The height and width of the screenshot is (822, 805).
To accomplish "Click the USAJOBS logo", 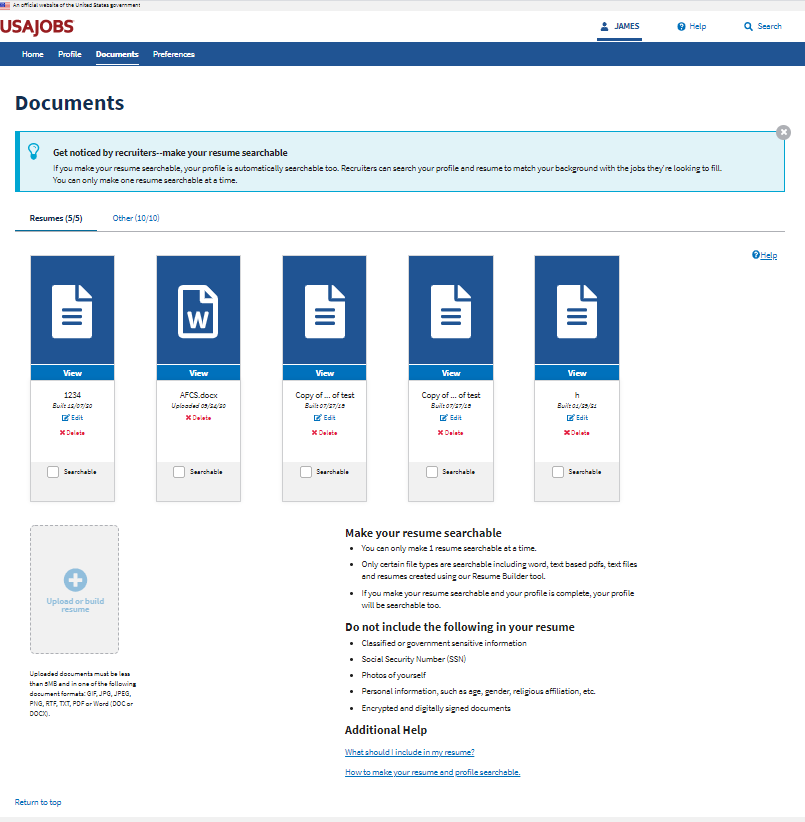I will (x=37, y=26).
